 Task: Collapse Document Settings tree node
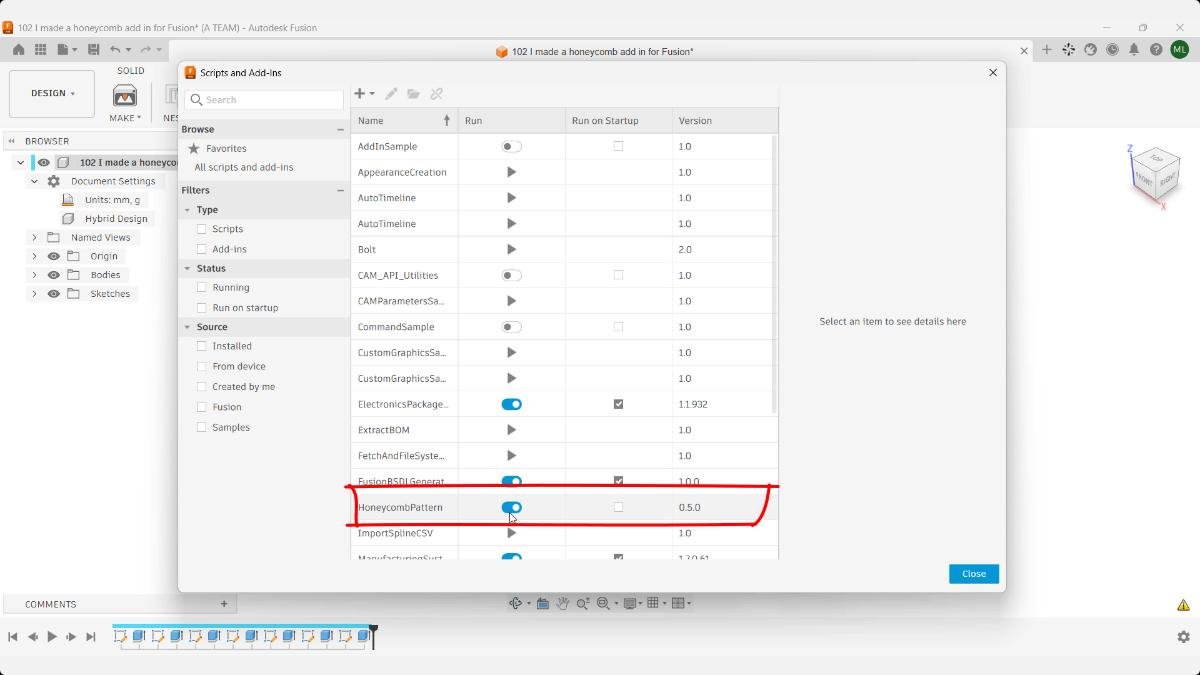[34, 181]
